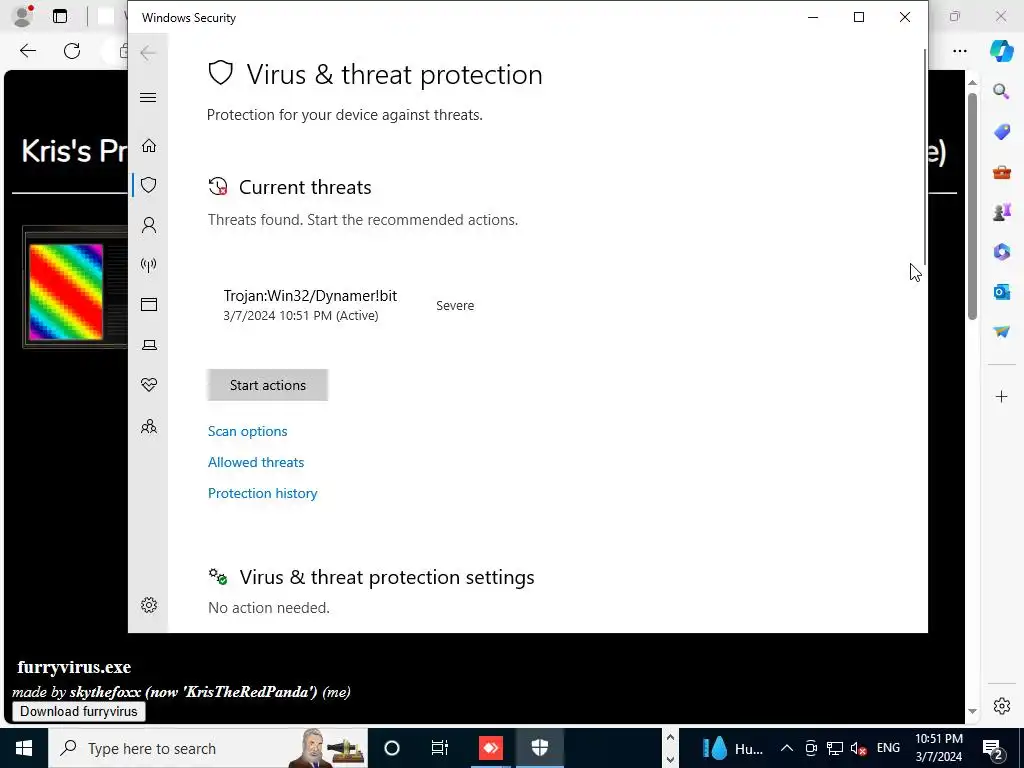Viewport: 1024px width, 768px height.
Task: Switch to the red app on the taskbar
Action: point(490,748)
